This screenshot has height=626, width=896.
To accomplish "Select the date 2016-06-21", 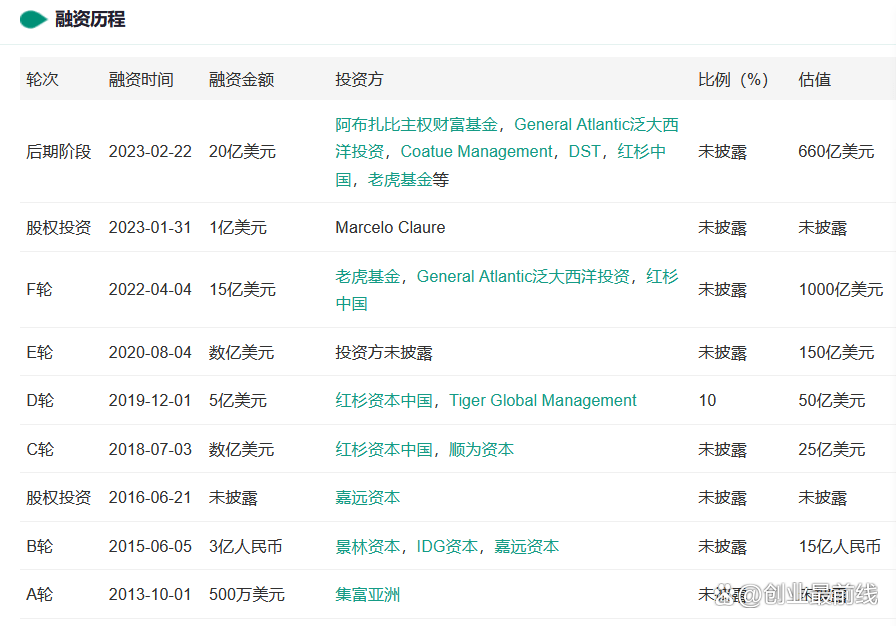I will 150,497.
